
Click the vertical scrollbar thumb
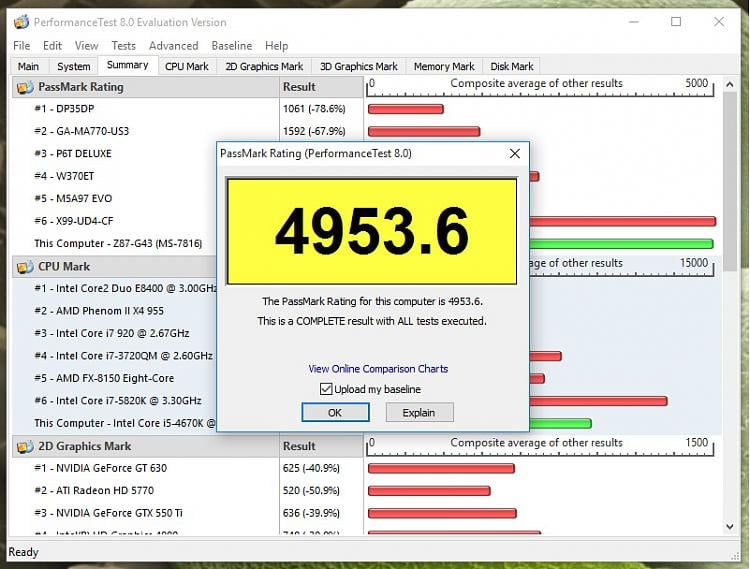[730, 182]
